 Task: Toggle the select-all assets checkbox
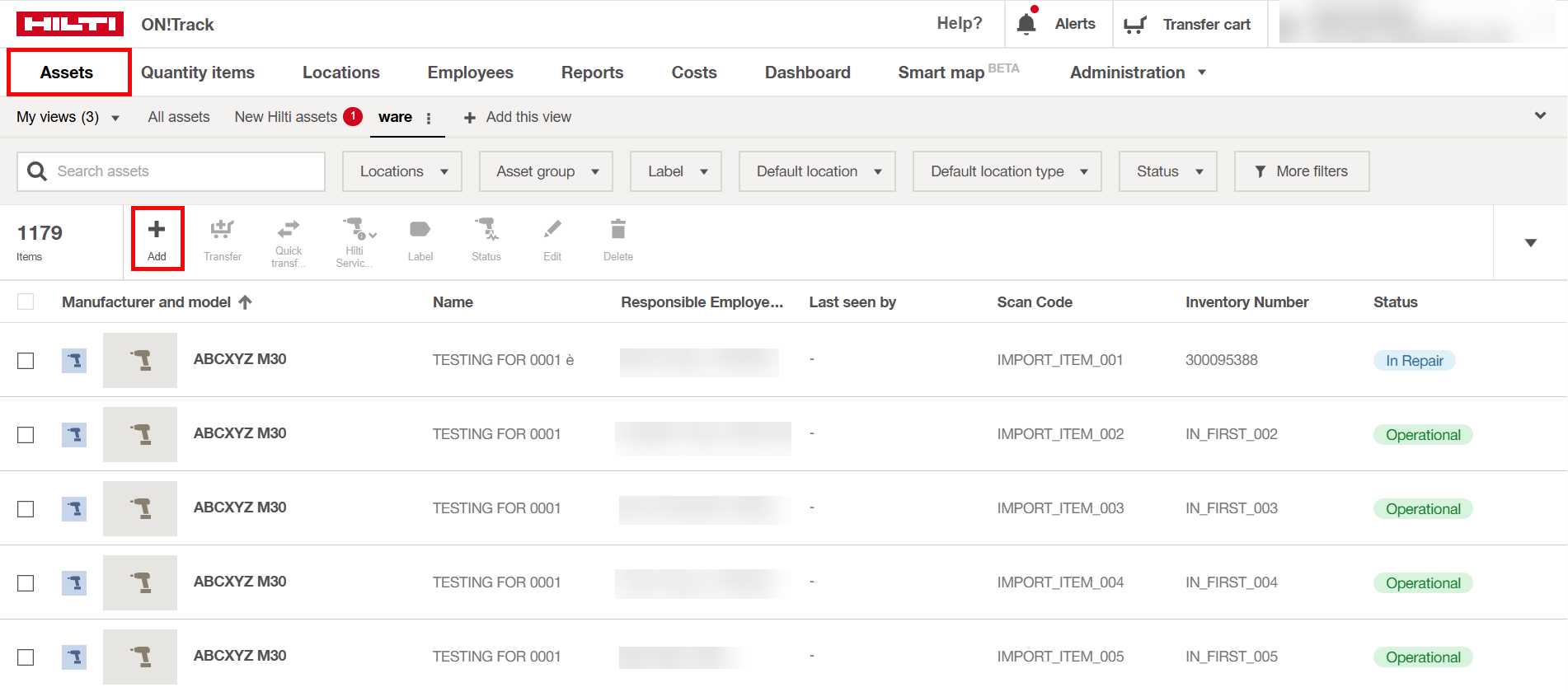pos(26,302)
